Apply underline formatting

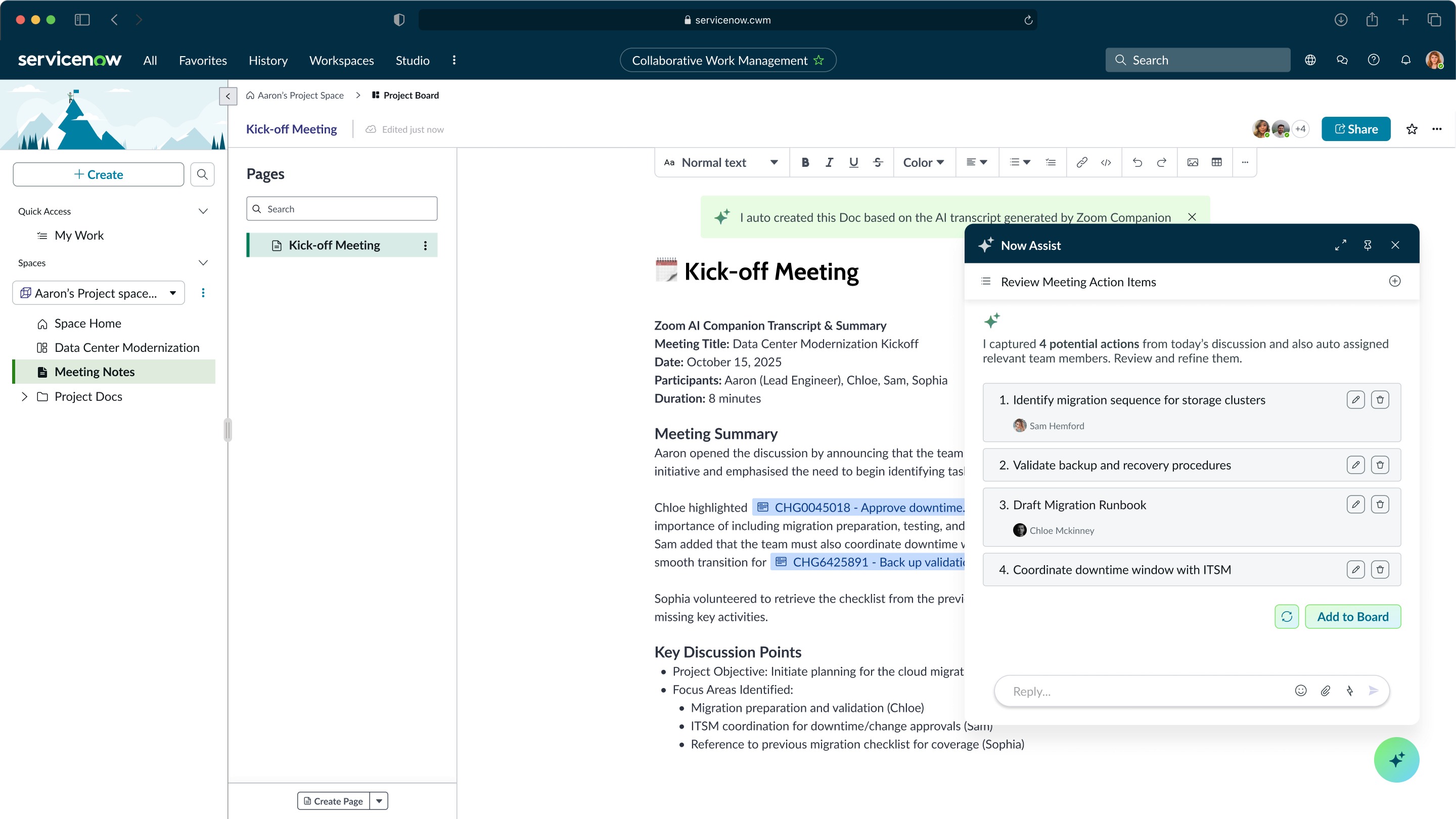click(x=853, y=163)
